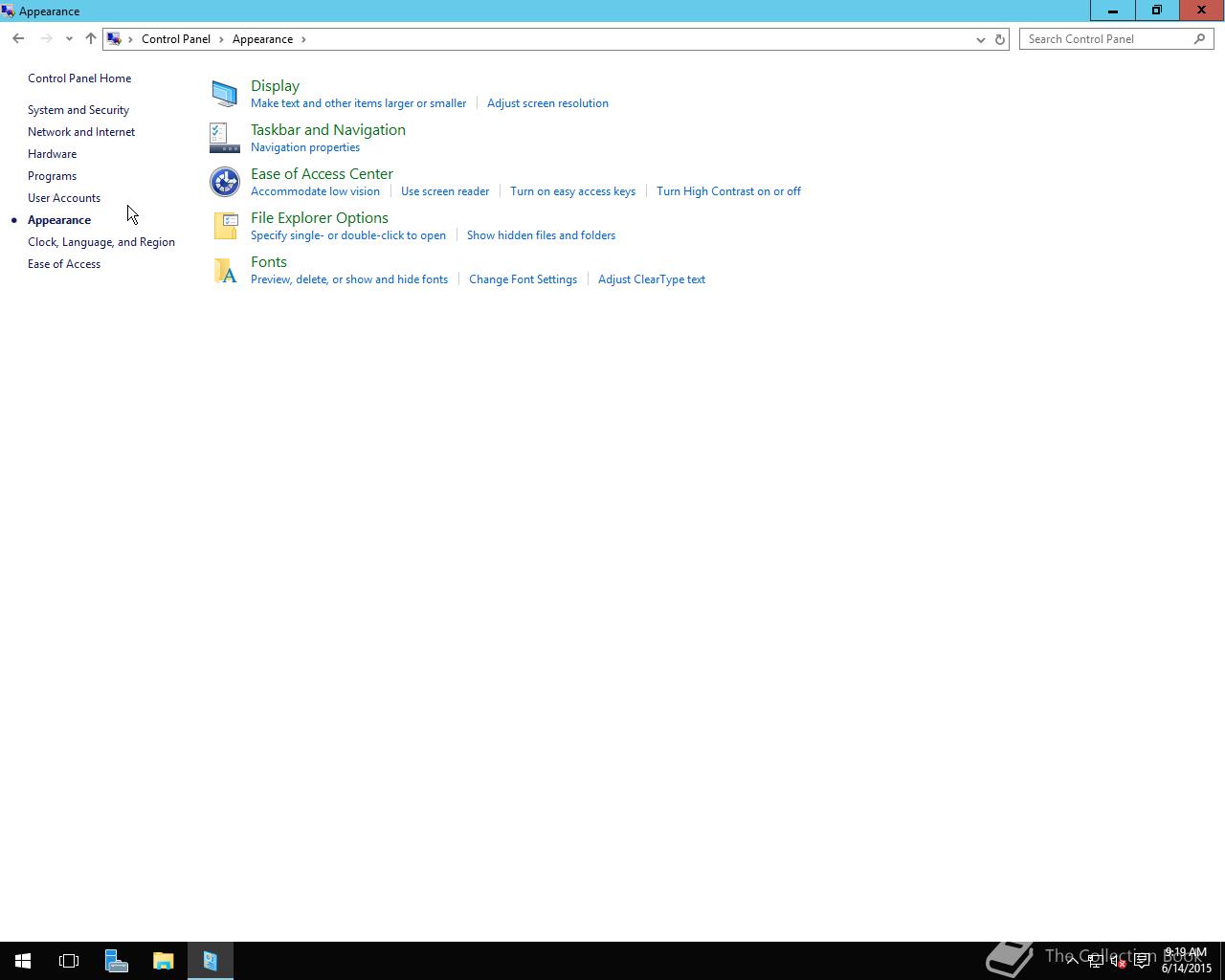Select Hardware in the sidebar

pos(53,154)
